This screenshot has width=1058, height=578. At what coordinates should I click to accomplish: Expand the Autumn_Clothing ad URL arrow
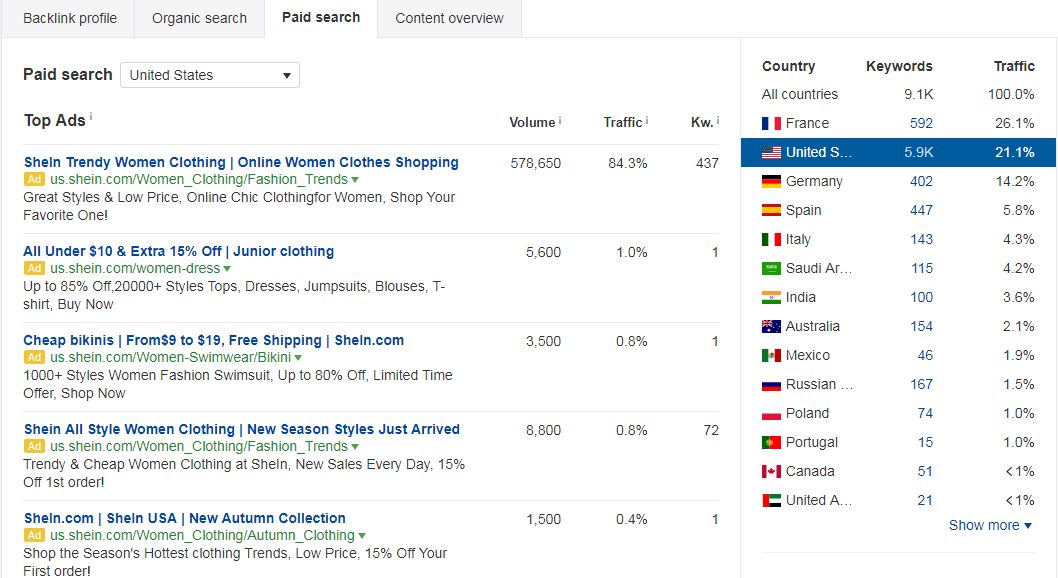coord(362,536)
